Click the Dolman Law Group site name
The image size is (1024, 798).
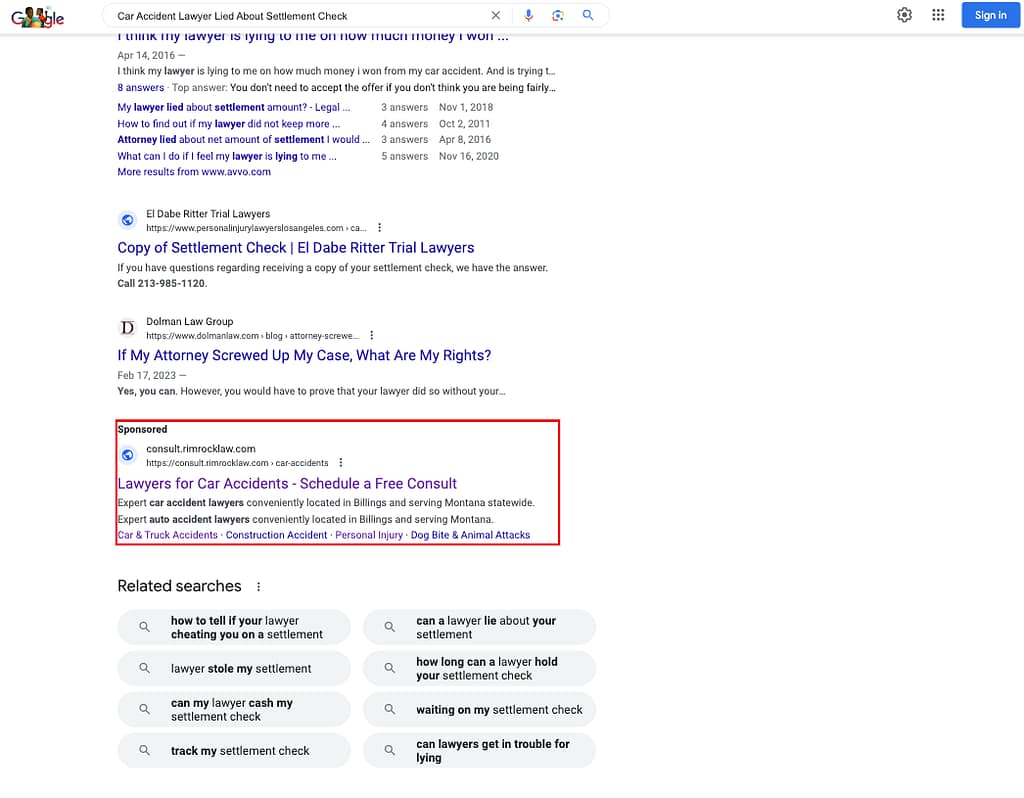(x=189, y=321)
